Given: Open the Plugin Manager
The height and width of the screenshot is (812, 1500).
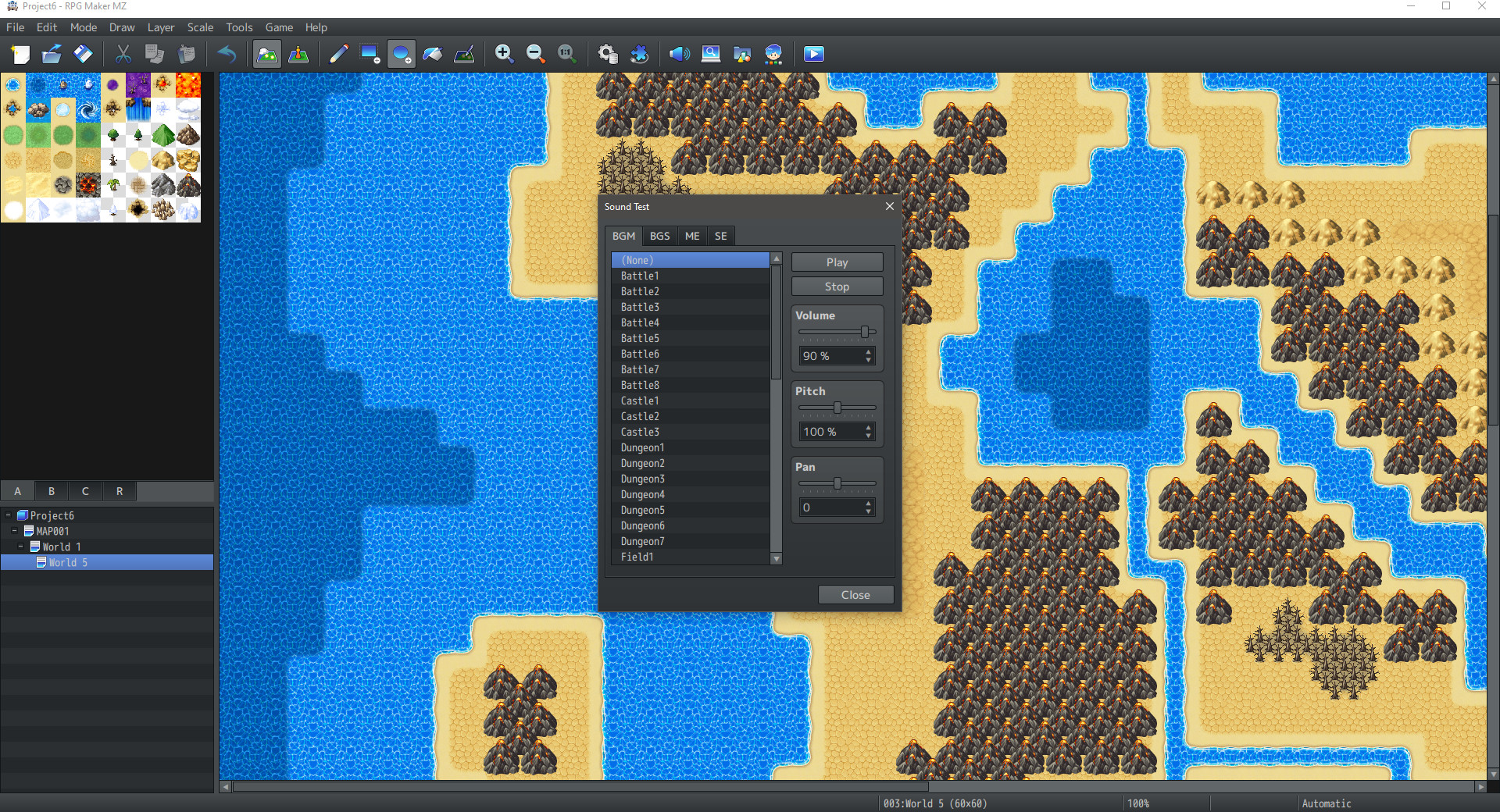Looking at the screenshot, I should click(640, 54).
